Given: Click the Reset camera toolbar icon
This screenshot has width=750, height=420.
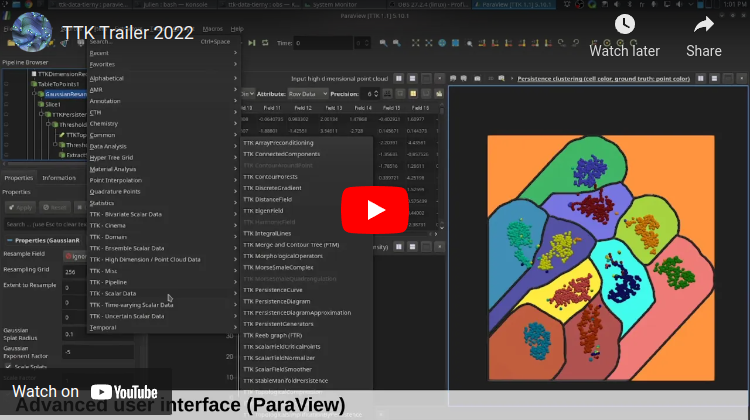Looking at the screenshot, I should [x=415, y=43].
